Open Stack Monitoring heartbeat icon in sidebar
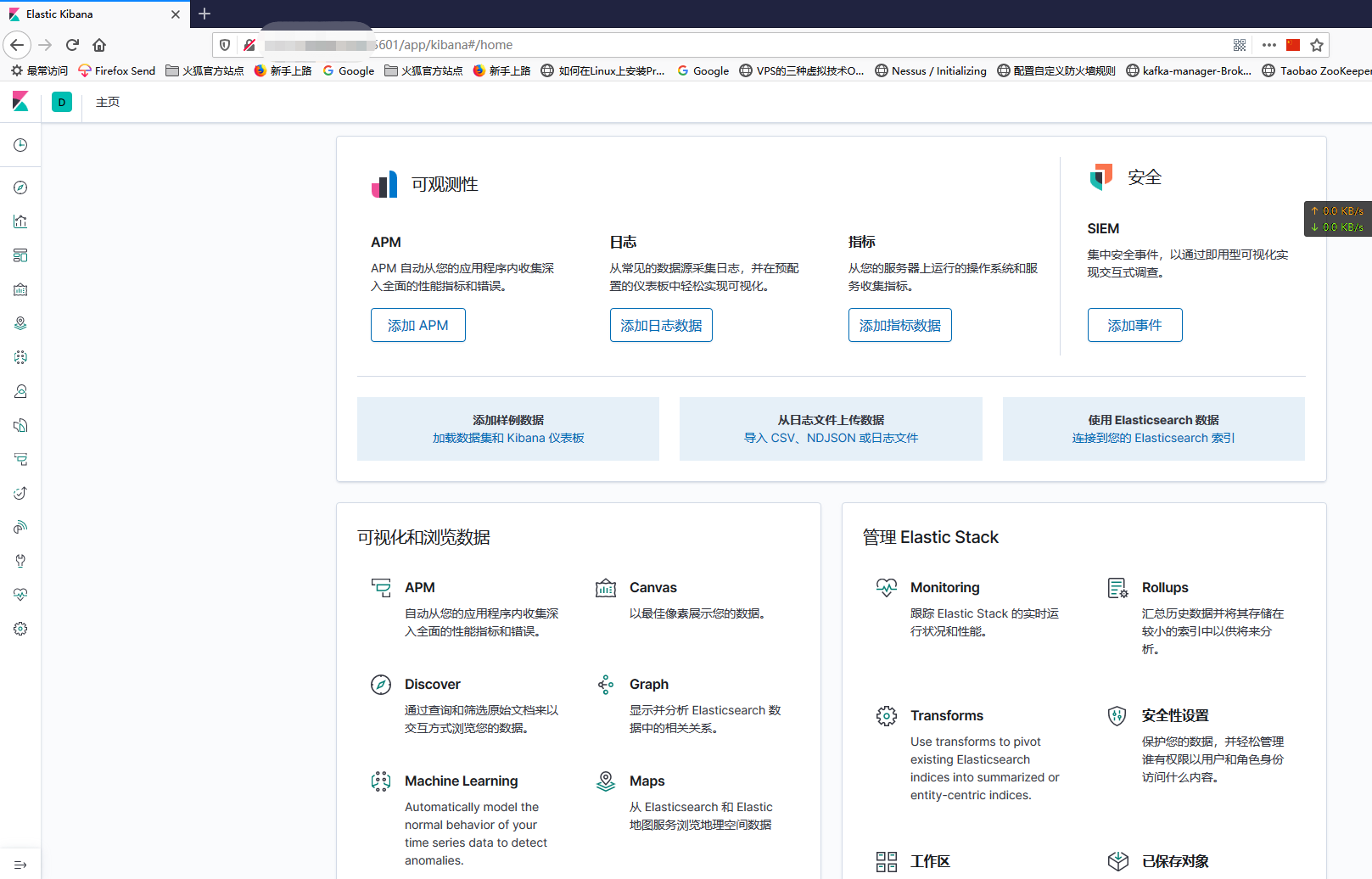This screenshot has height=879, width=1372. coord(20,595)
